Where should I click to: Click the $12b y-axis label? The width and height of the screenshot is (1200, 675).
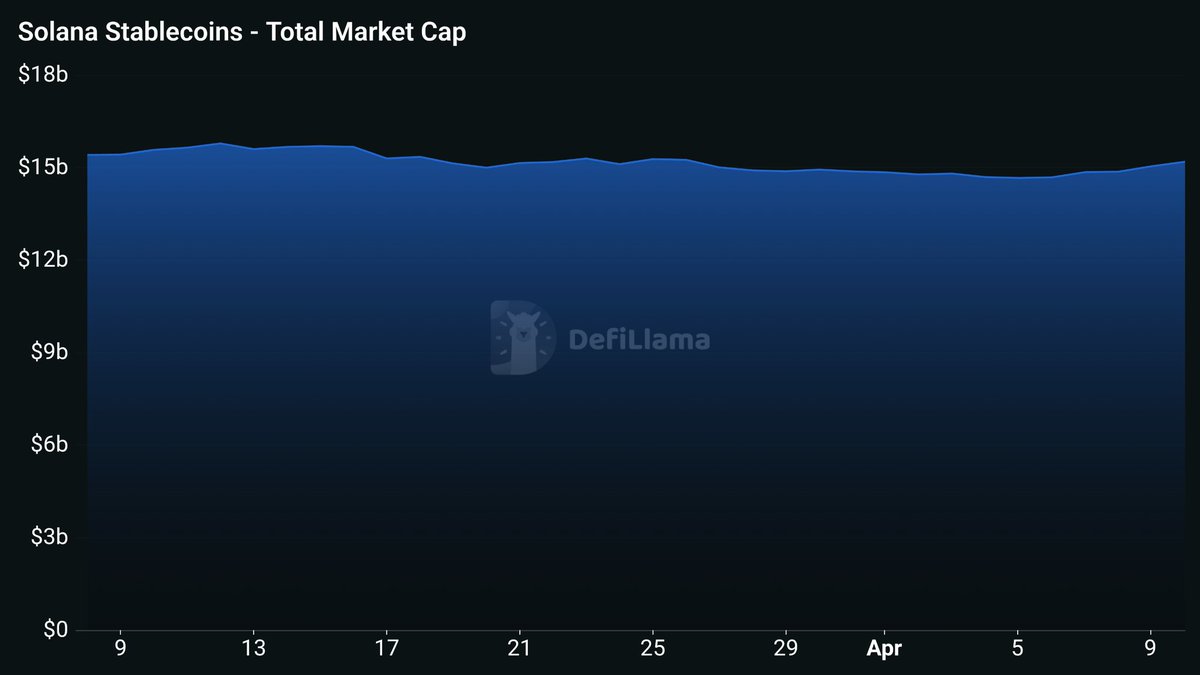(x=43, y=260)
